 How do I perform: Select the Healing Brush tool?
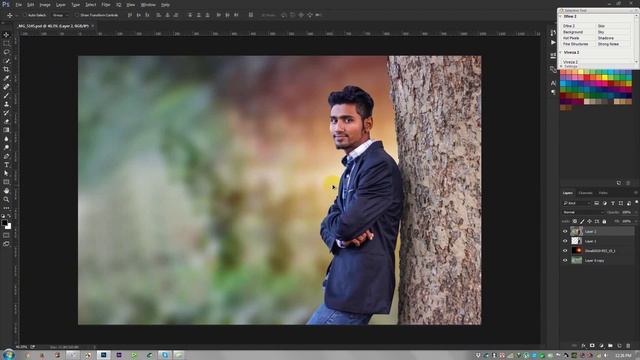[6, 87]
